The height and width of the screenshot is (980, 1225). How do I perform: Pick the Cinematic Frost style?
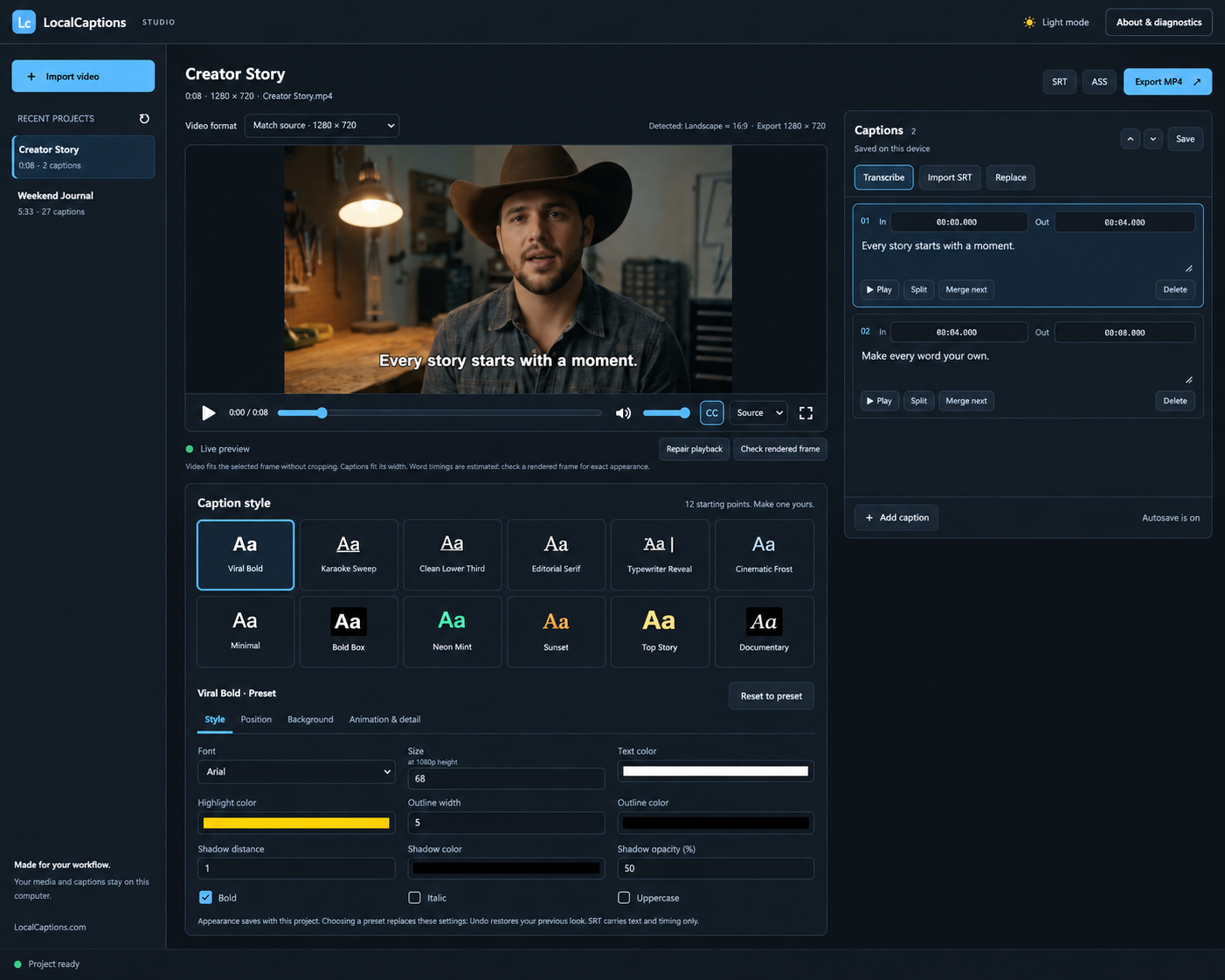(765, 555)
